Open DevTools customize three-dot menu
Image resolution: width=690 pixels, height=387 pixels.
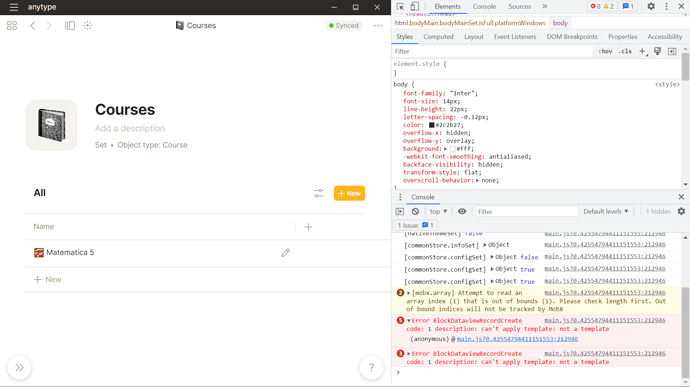666,7
